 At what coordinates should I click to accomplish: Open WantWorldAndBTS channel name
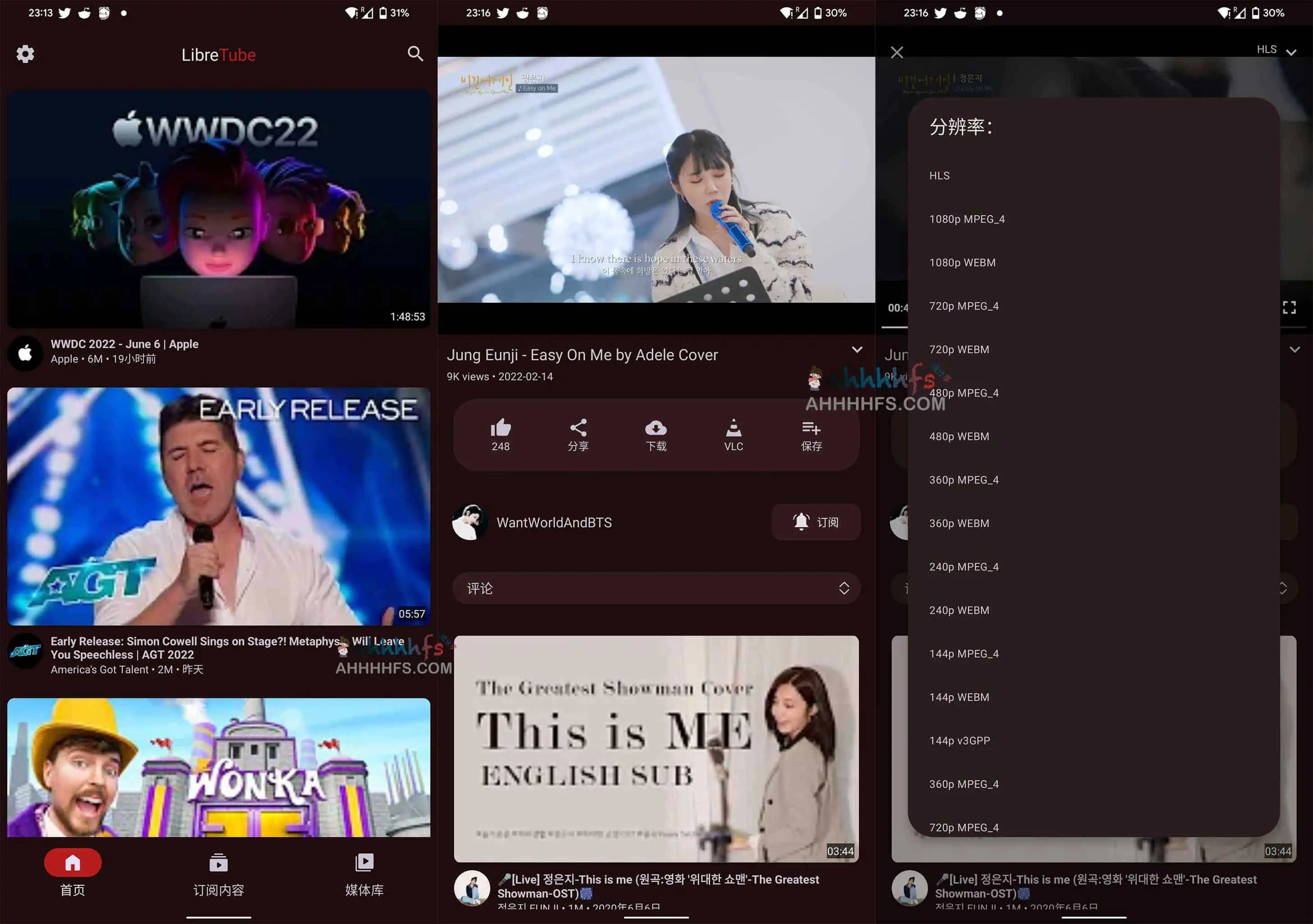pyautogui.click(x=554, y=522)
